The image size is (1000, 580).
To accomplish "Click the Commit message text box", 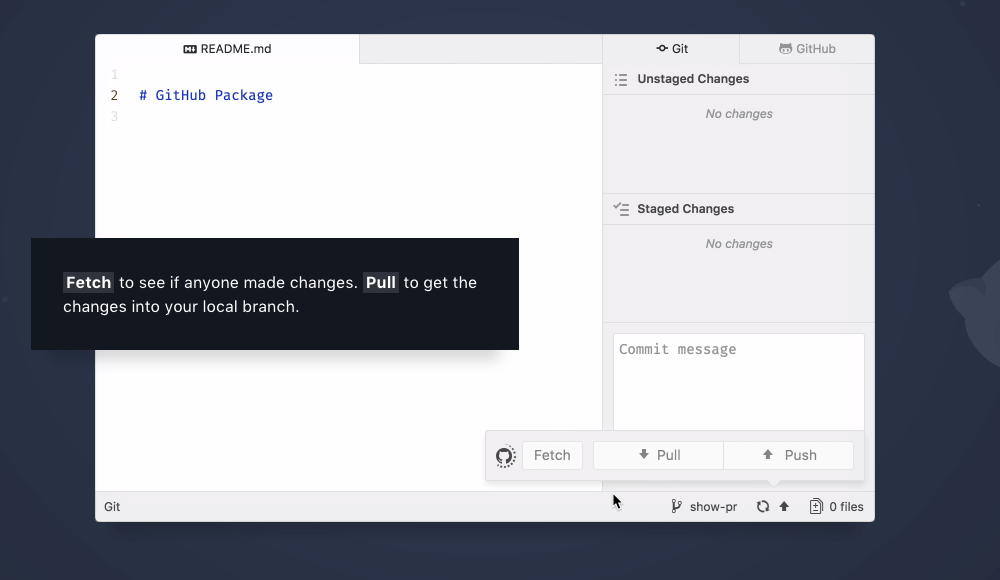I will tap(739, 382).
